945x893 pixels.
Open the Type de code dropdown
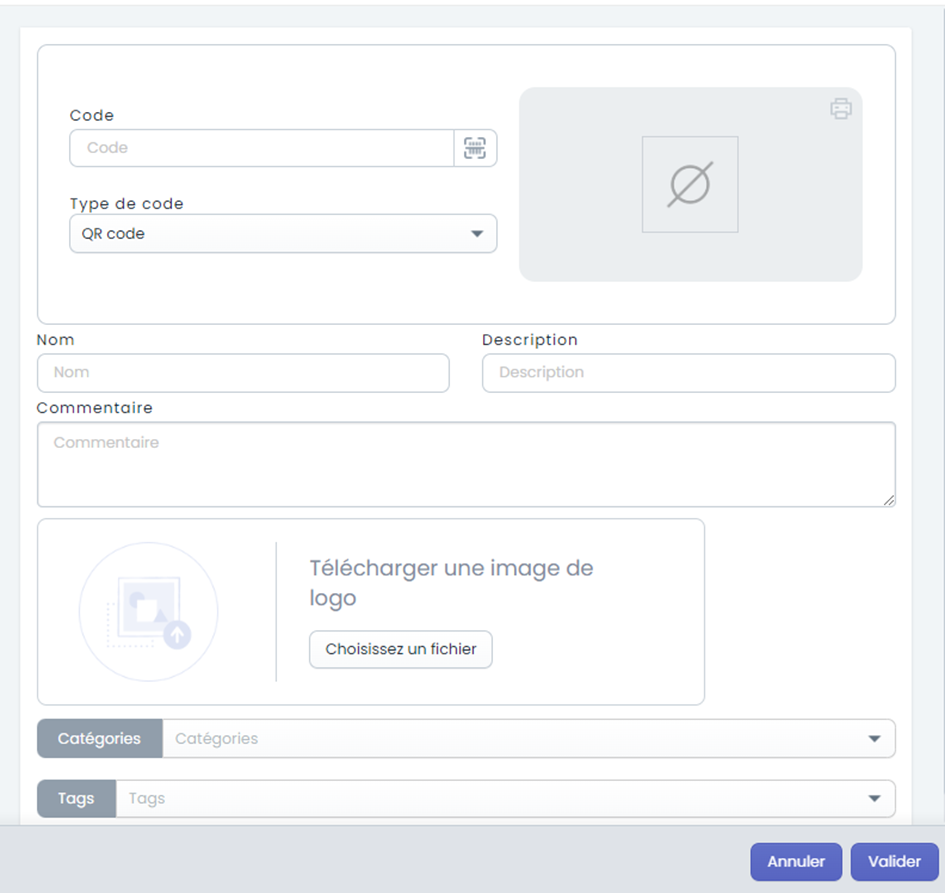[283, 234]
